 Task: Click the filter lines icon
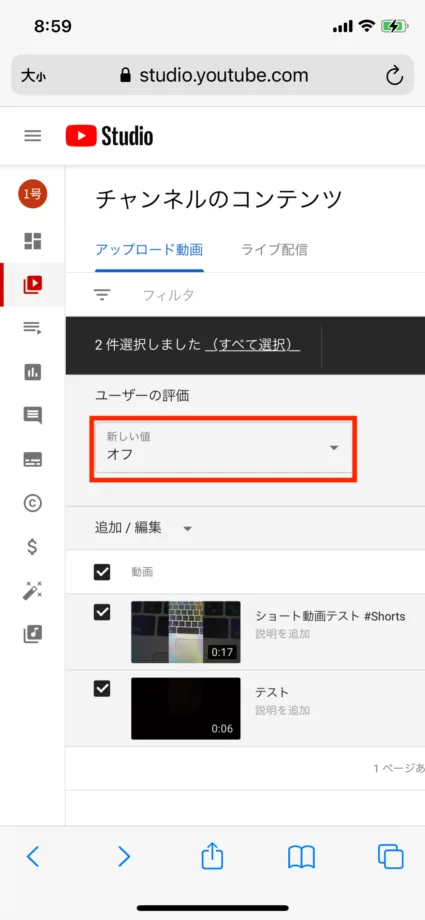click(102, 295)
